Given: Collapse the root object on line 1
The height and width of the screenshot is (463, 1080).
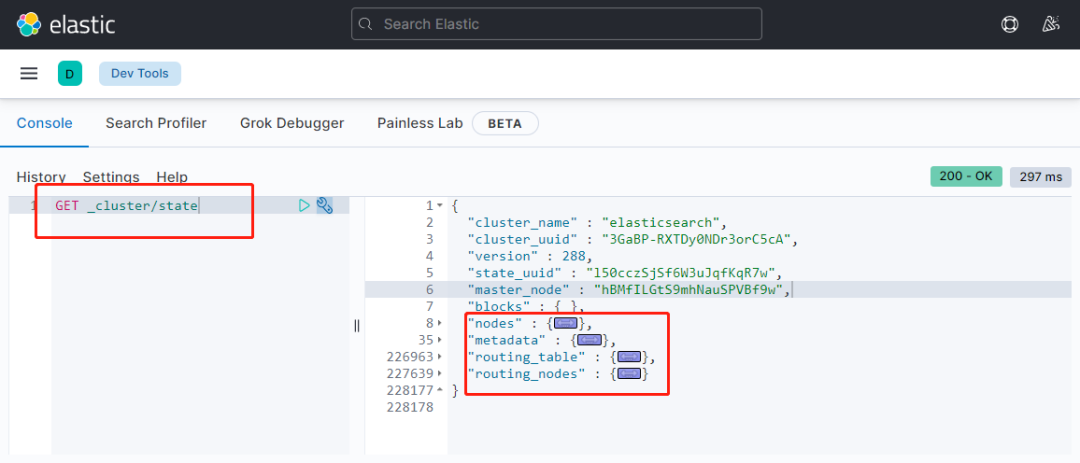Looking at the screenshot, I should pyautogui.click(x=439, y=205).
